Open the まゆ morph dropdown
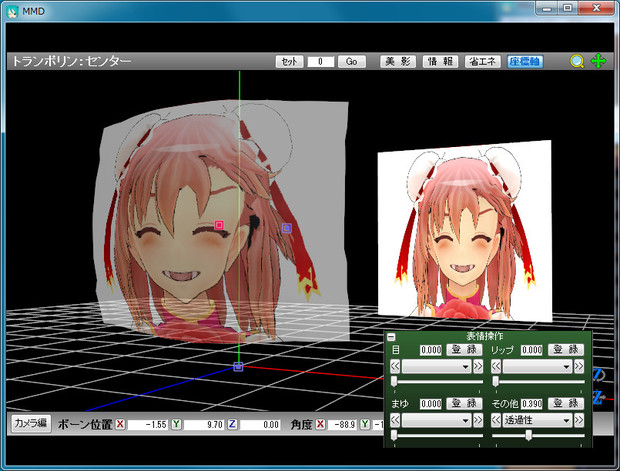This screenshot has width=620, height=471. pyautogui.click(x=437, y=420)
